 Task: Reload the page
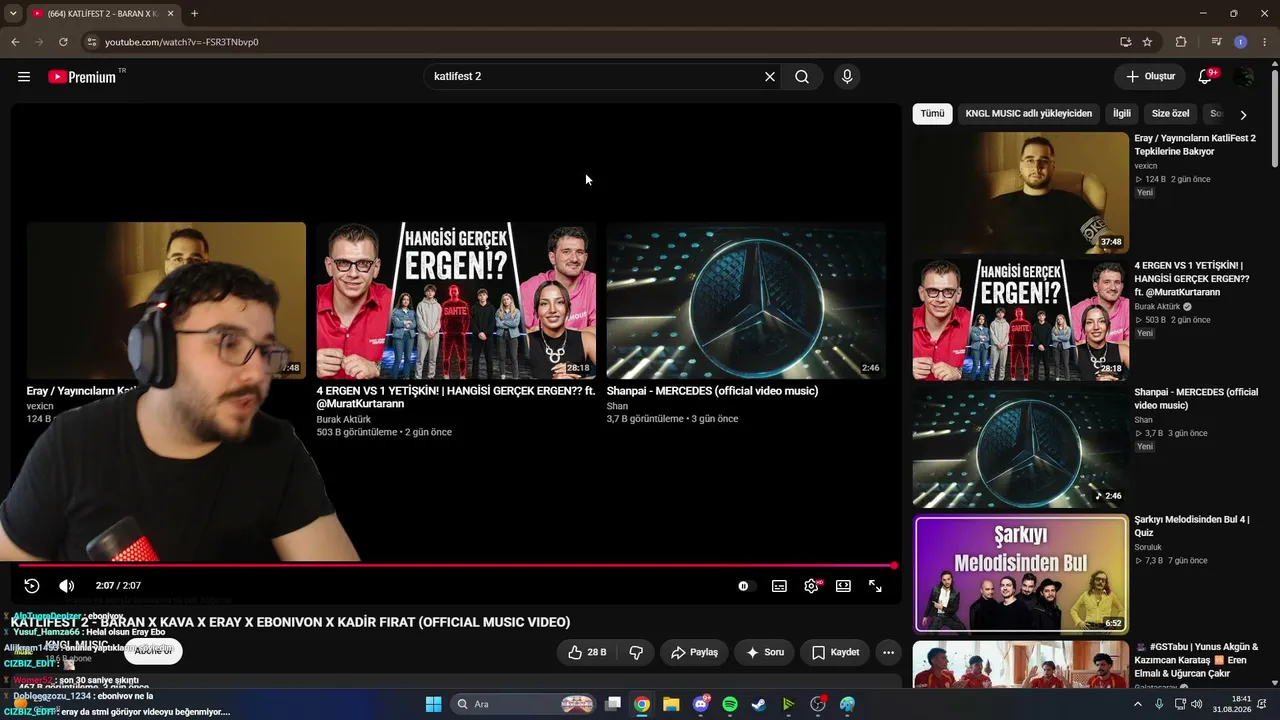click(63, 42)
